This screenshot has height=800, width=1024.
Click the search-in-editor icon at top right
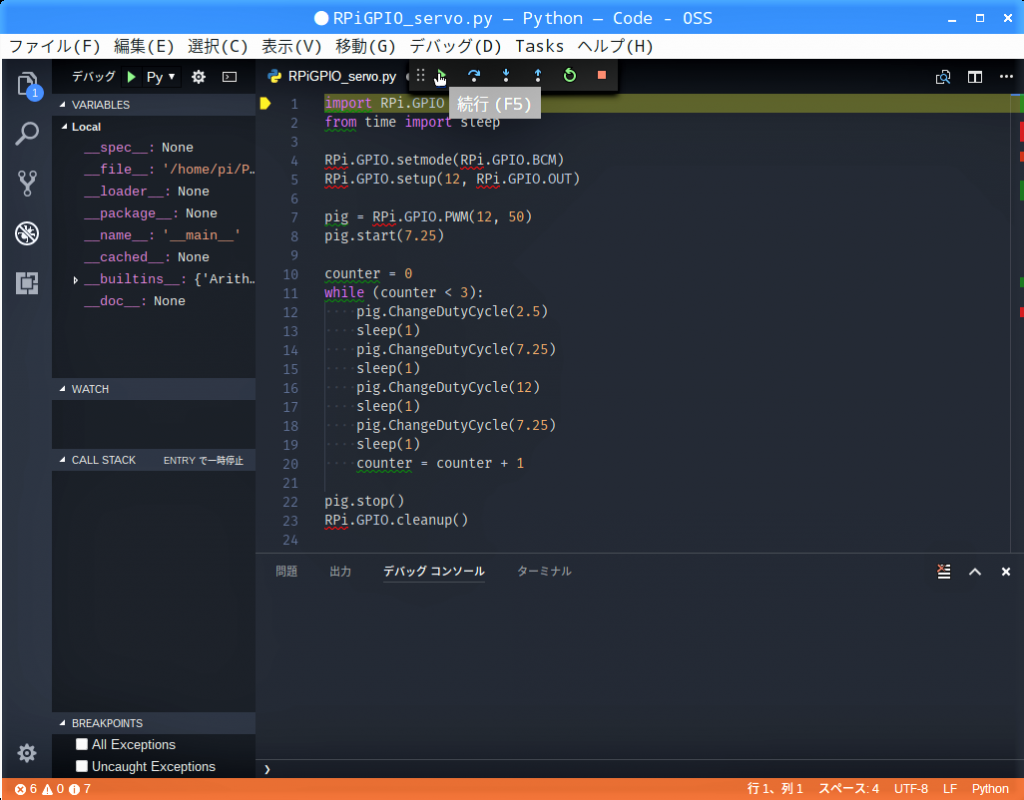[943, 77]
